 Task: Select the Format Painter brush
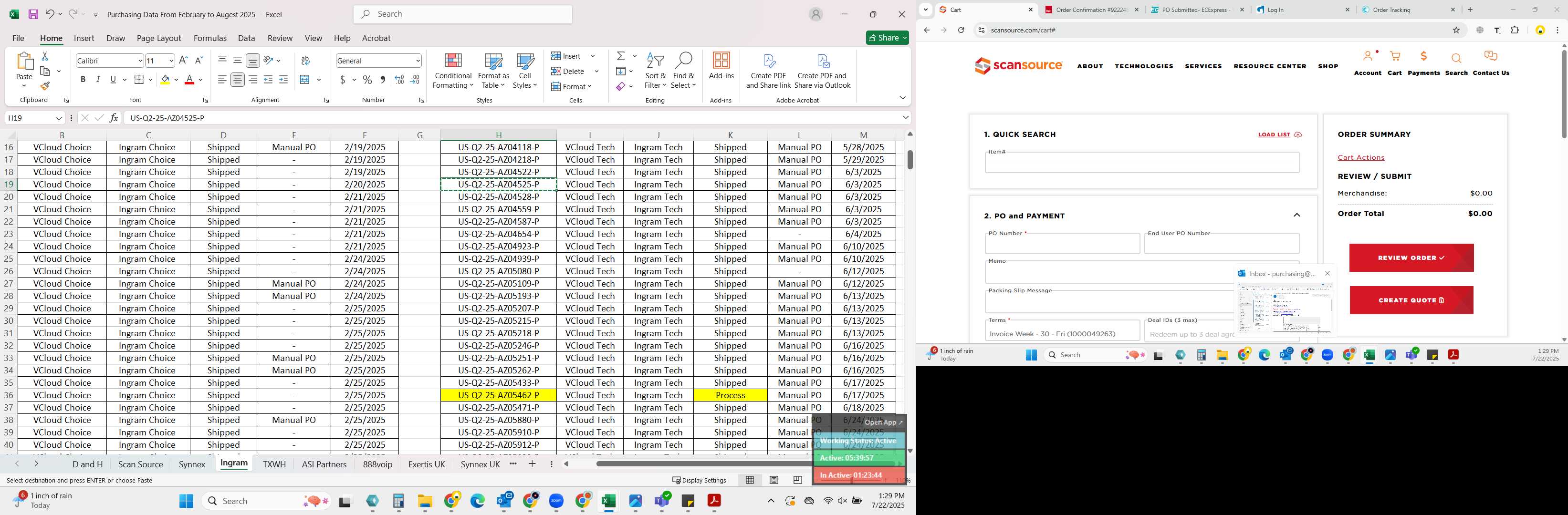(45, 86)
